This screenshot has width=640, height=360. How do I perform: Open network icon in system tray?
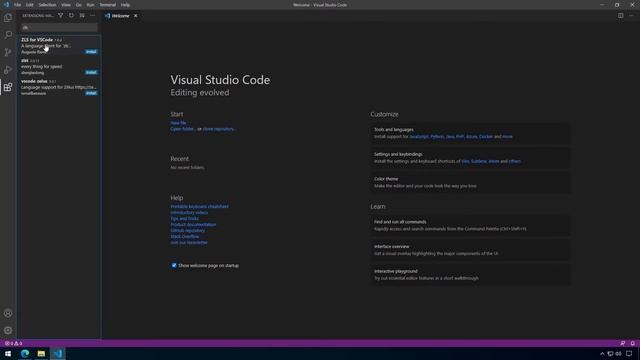(610, 353)
